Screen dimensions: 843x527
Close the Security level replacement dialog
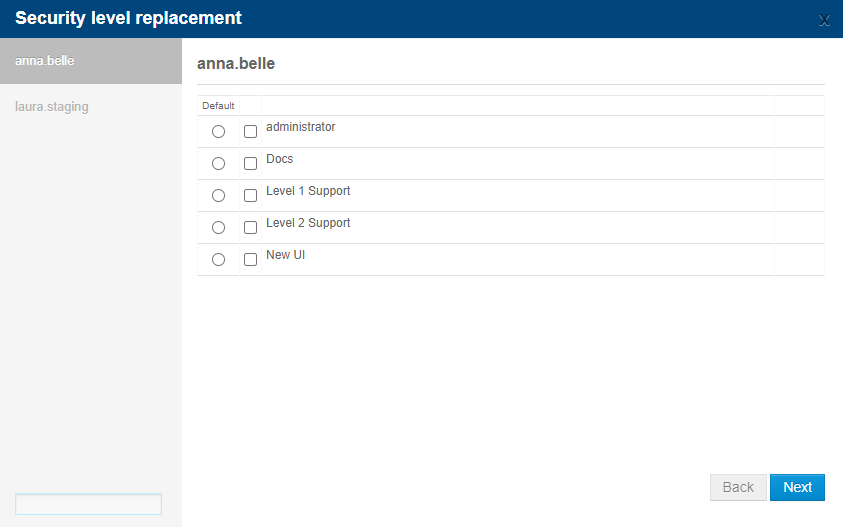tap(824, 20)
